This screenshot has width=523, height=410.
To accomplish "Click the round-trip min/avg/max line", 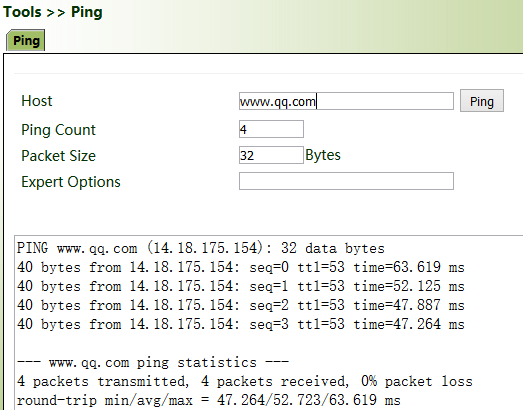I will point(208,400).
